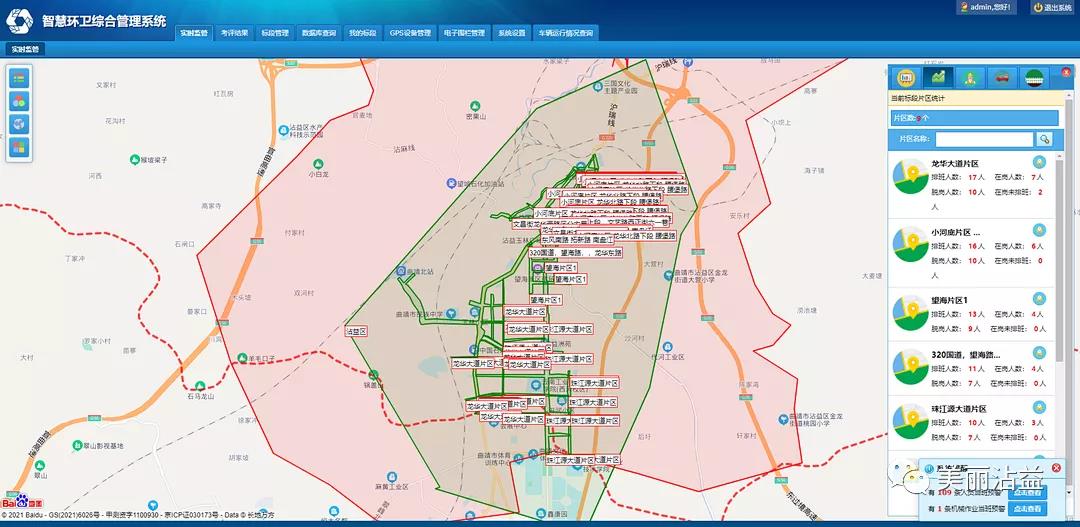Open the 车辆运行情况查询 tab

tap(566, 33)
